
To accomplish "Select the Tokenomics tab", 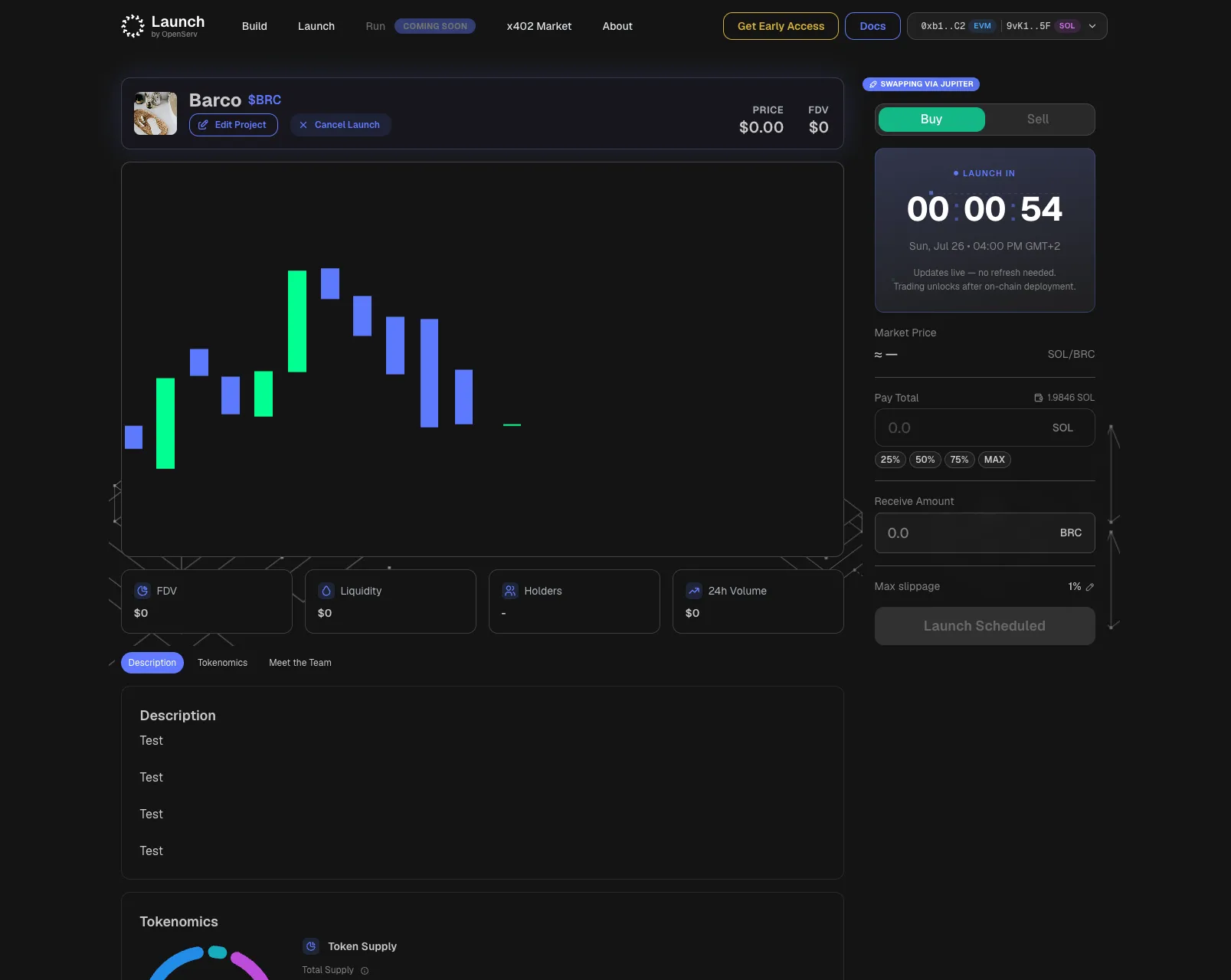I will pos(222,663).
